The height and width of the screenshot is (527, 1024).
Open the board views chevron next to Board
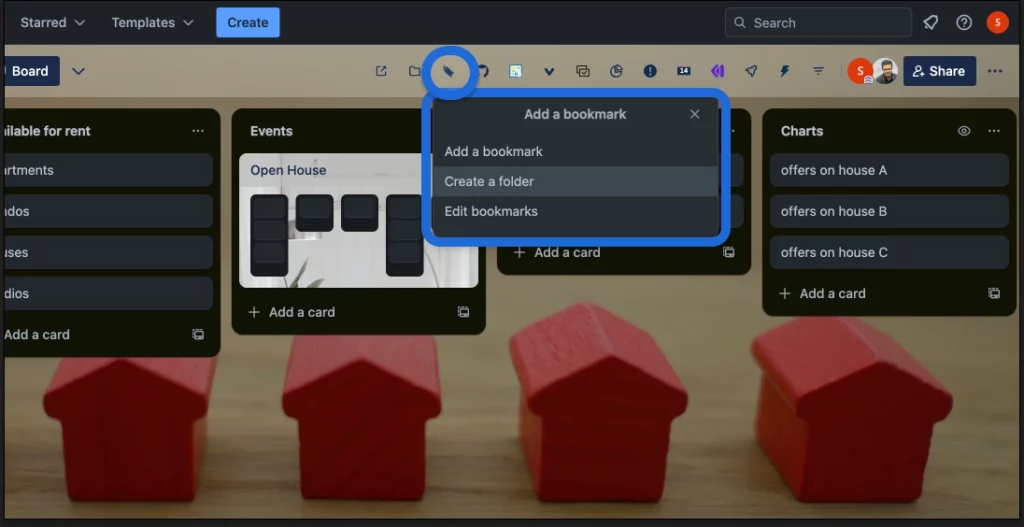pos(78,71)
